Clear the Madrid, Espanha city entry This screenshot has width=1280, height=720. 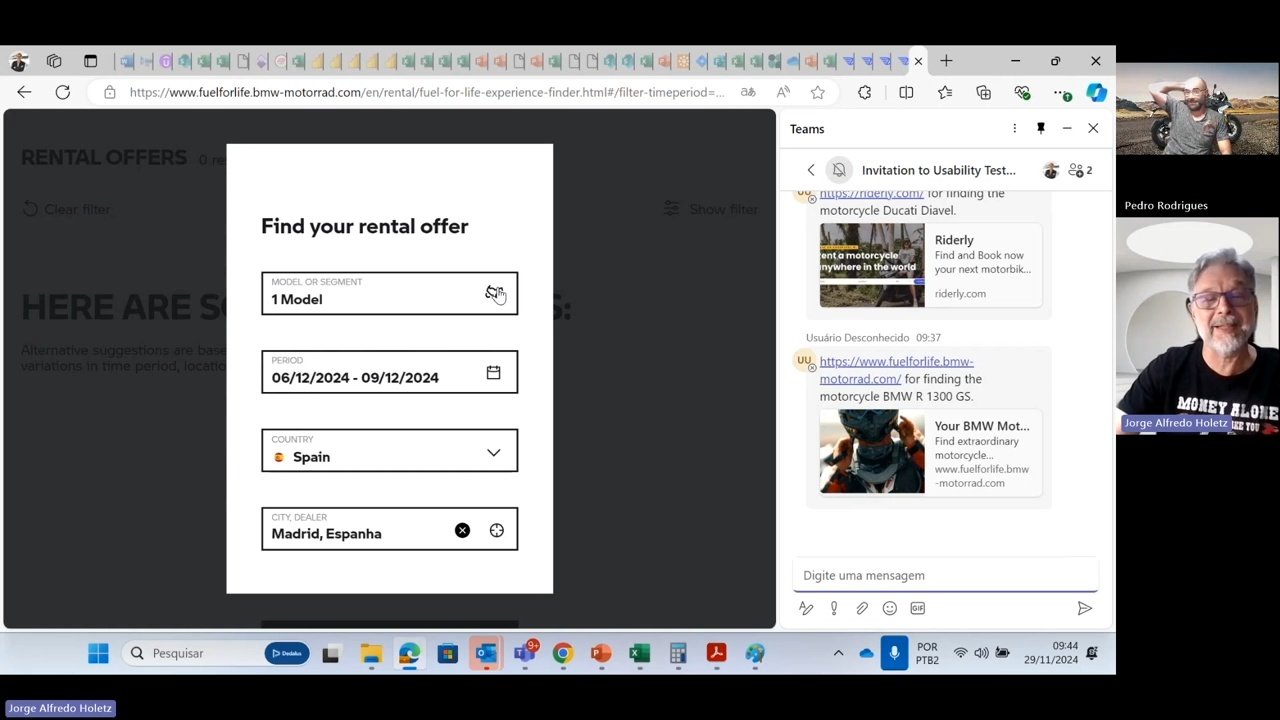click(x=462, y=531)
